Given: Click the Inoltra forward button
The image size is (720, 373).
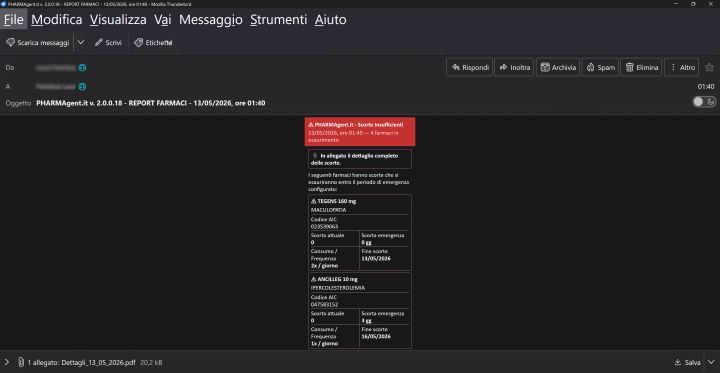Looking at the screenshot, I should point(514,67).
